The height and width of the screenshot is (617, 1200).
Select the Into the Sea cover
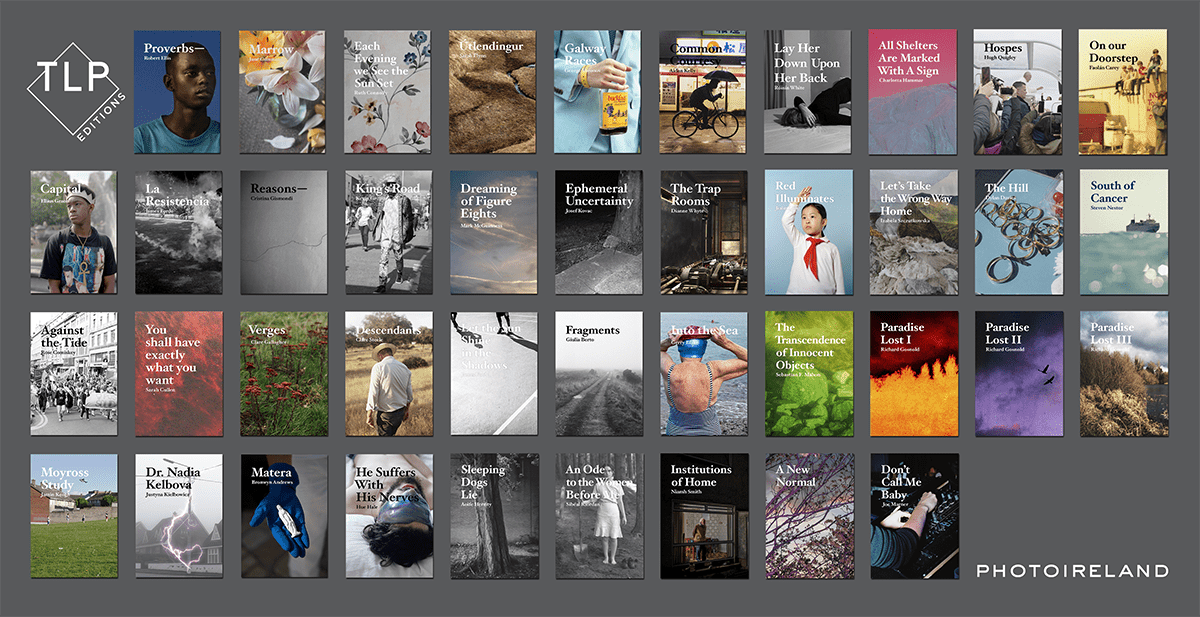tap(702, 373)
